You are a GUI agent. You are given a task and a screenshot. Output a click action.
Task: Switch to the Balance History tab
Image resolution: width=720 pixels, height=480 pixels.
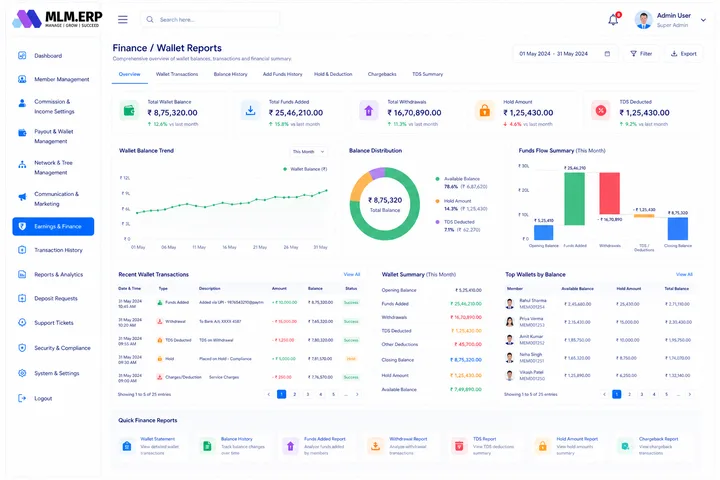(x=231, y=74)
